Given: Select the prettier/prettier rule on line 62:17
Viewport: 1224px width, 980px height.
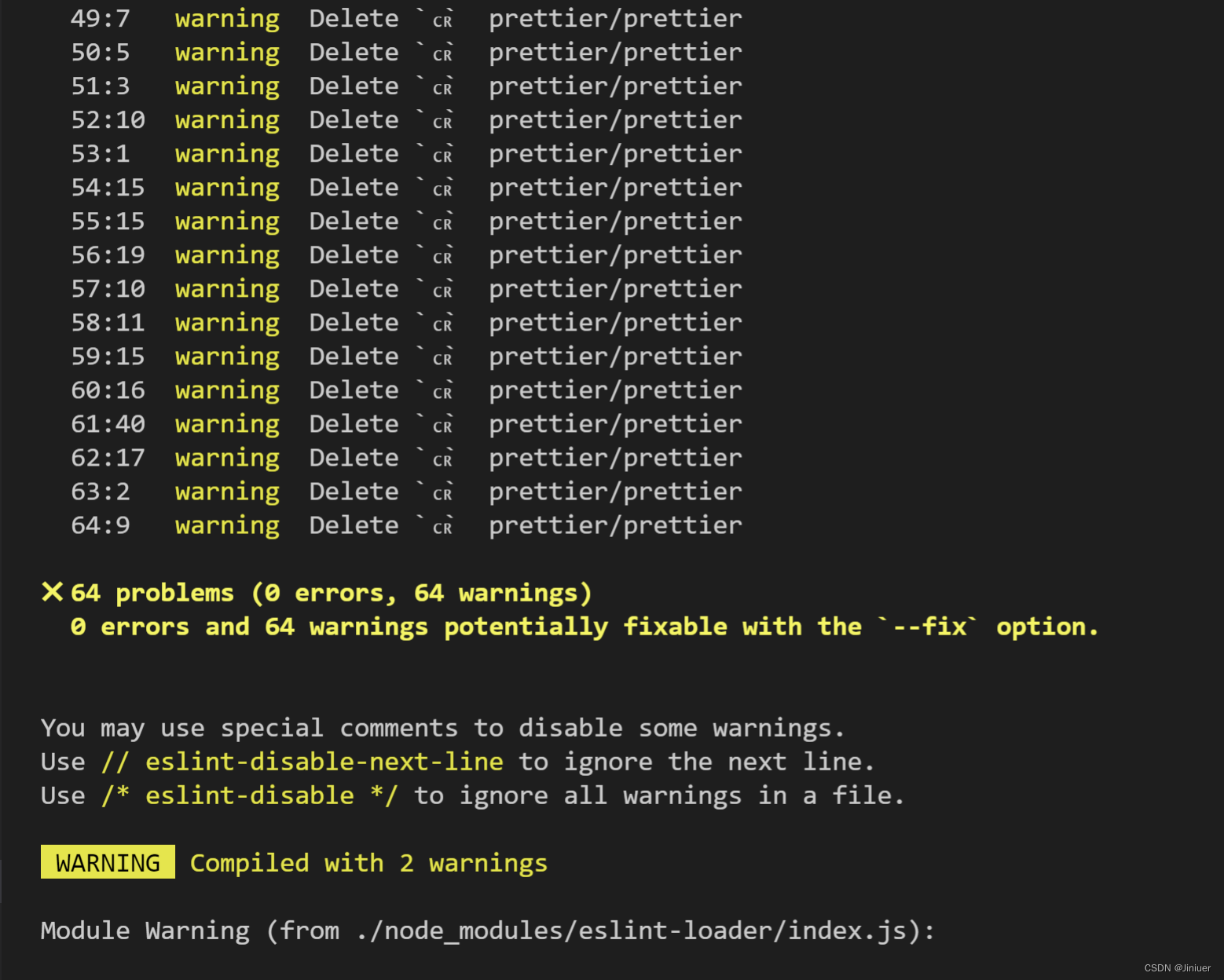Looking at the screenshot, I should [614, 457].
